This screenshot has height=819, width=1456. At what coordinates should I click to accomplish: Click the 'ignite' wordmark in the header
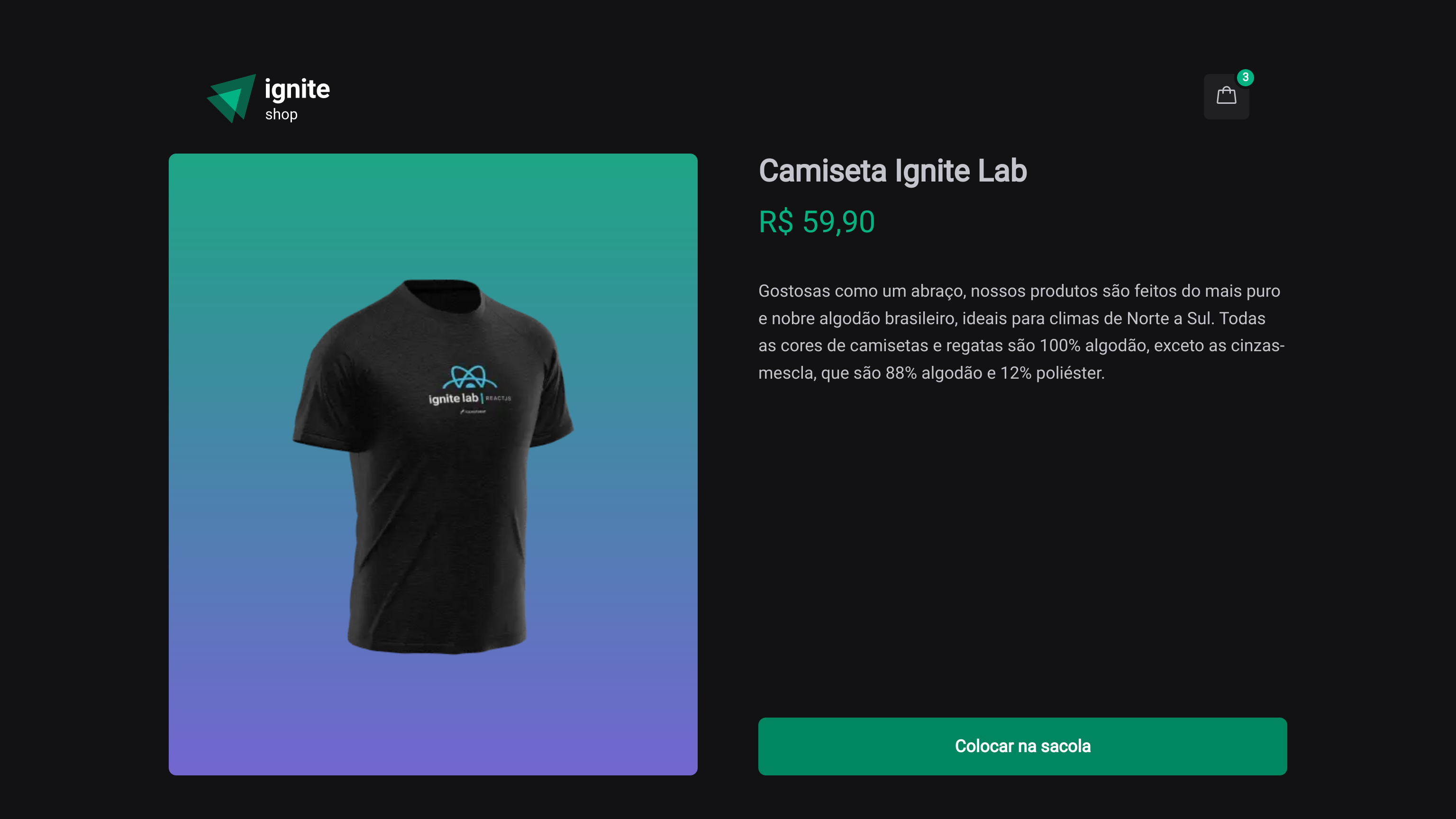pos(297,89)
